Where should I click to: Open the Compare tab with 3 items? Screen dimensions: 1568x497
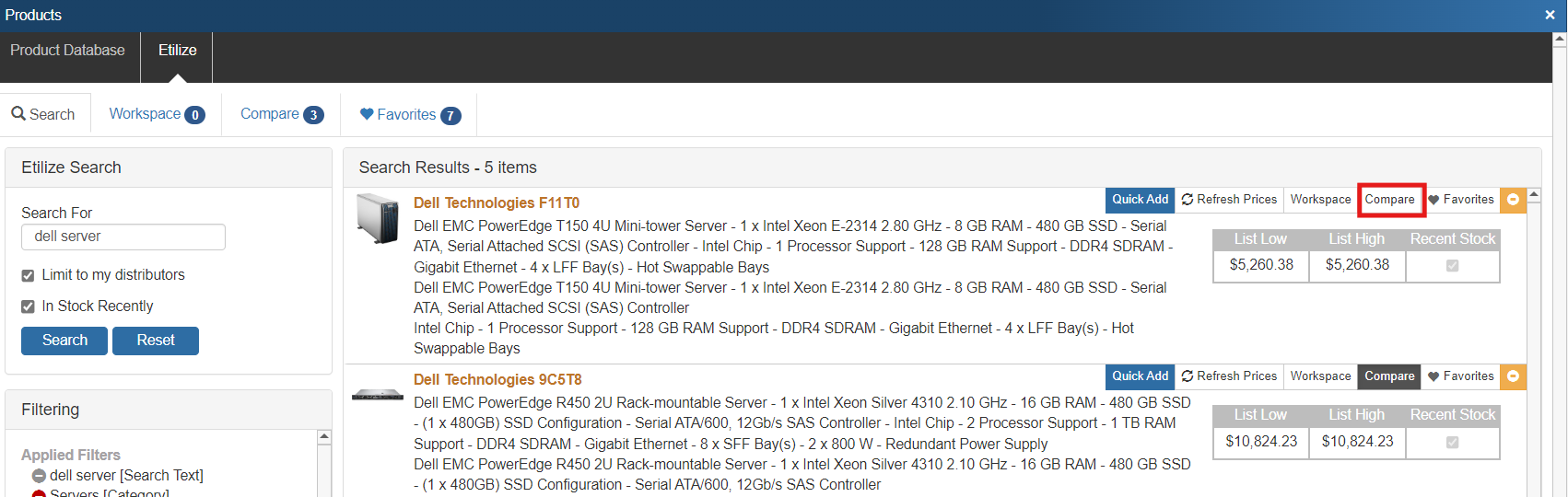tap(281, 114)
